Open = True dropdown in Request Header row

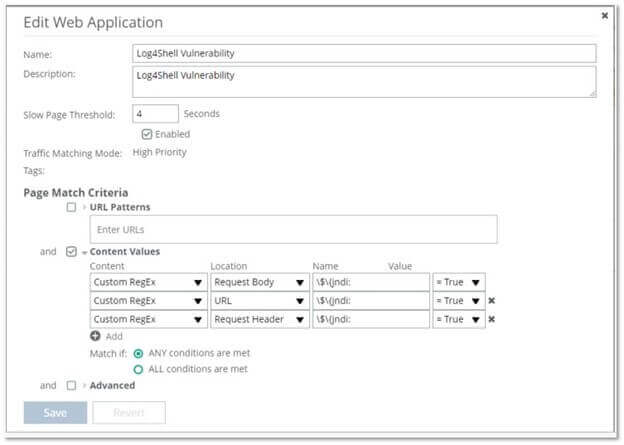pos(459,319)
